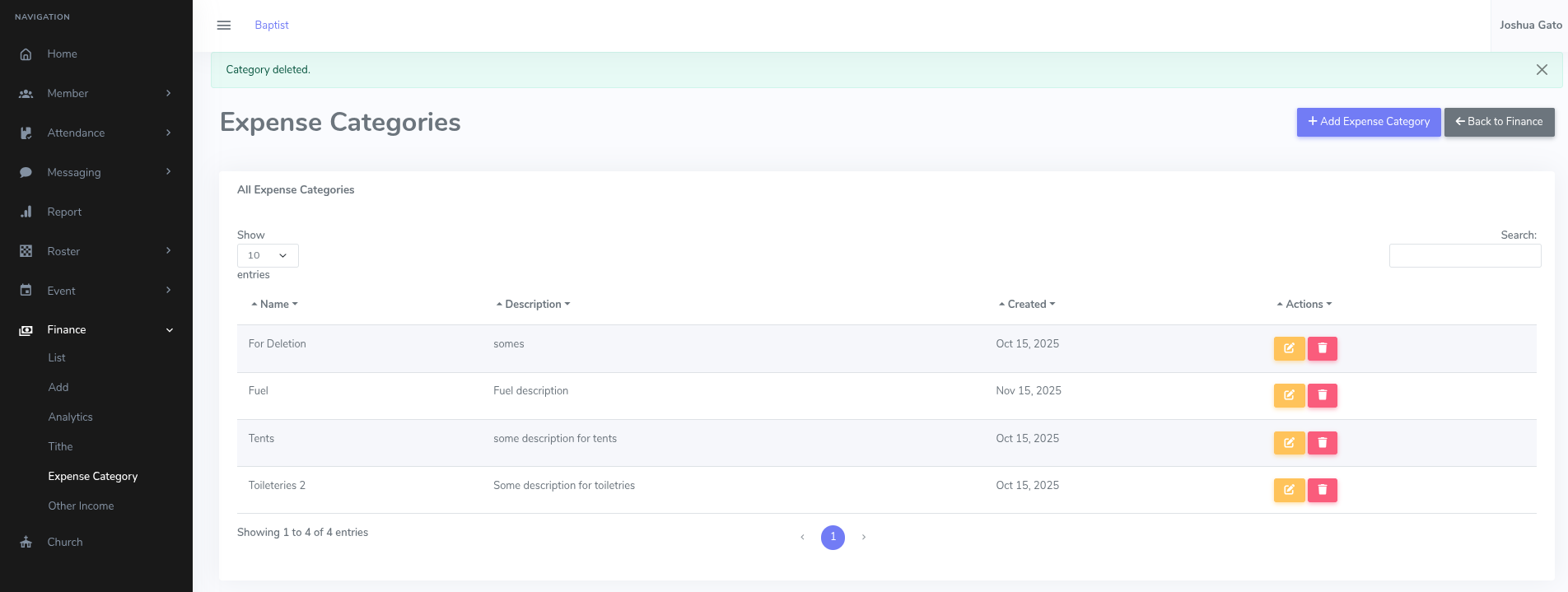Click Add Expense Category button
The width and height of the screenshot is (1568, 592).
(1368, 122)
